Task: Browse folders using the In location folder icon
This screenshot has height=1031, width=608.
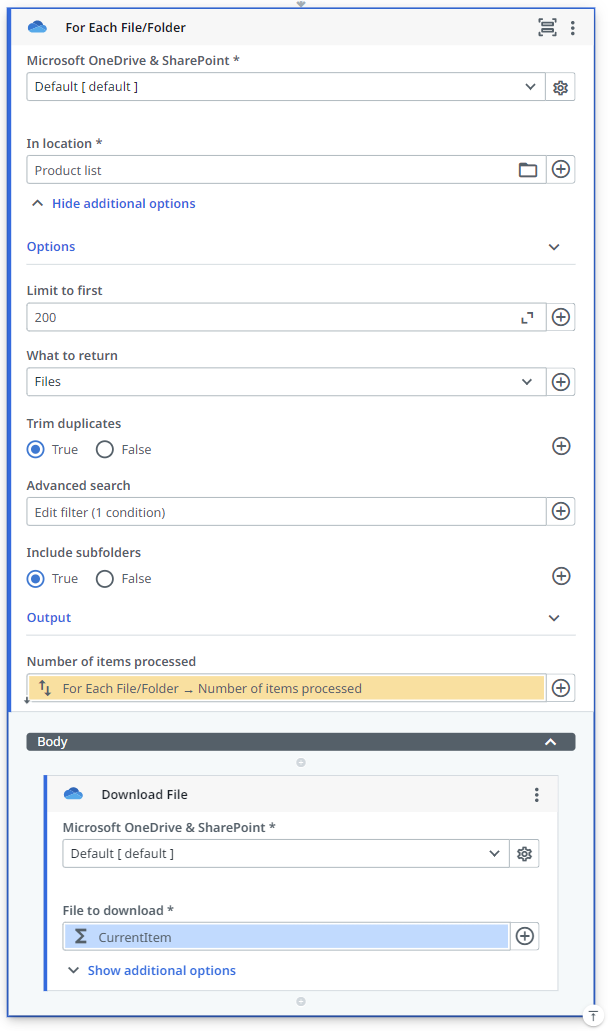Action: 528,170
